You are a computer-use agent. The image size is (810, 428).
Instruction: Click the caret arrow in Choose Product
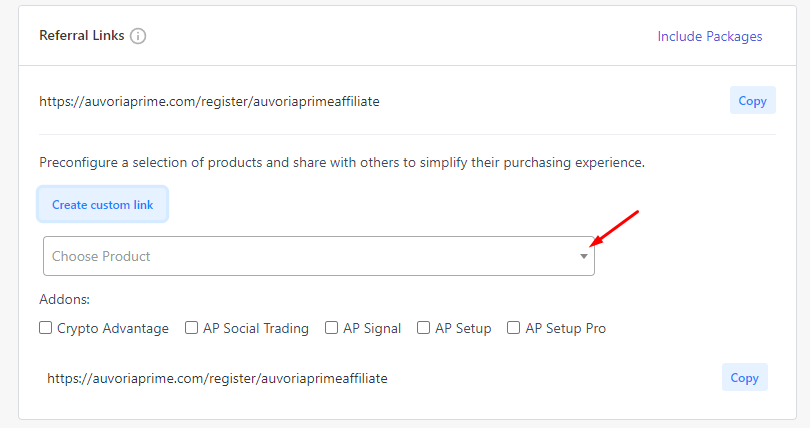coord(584,256)
